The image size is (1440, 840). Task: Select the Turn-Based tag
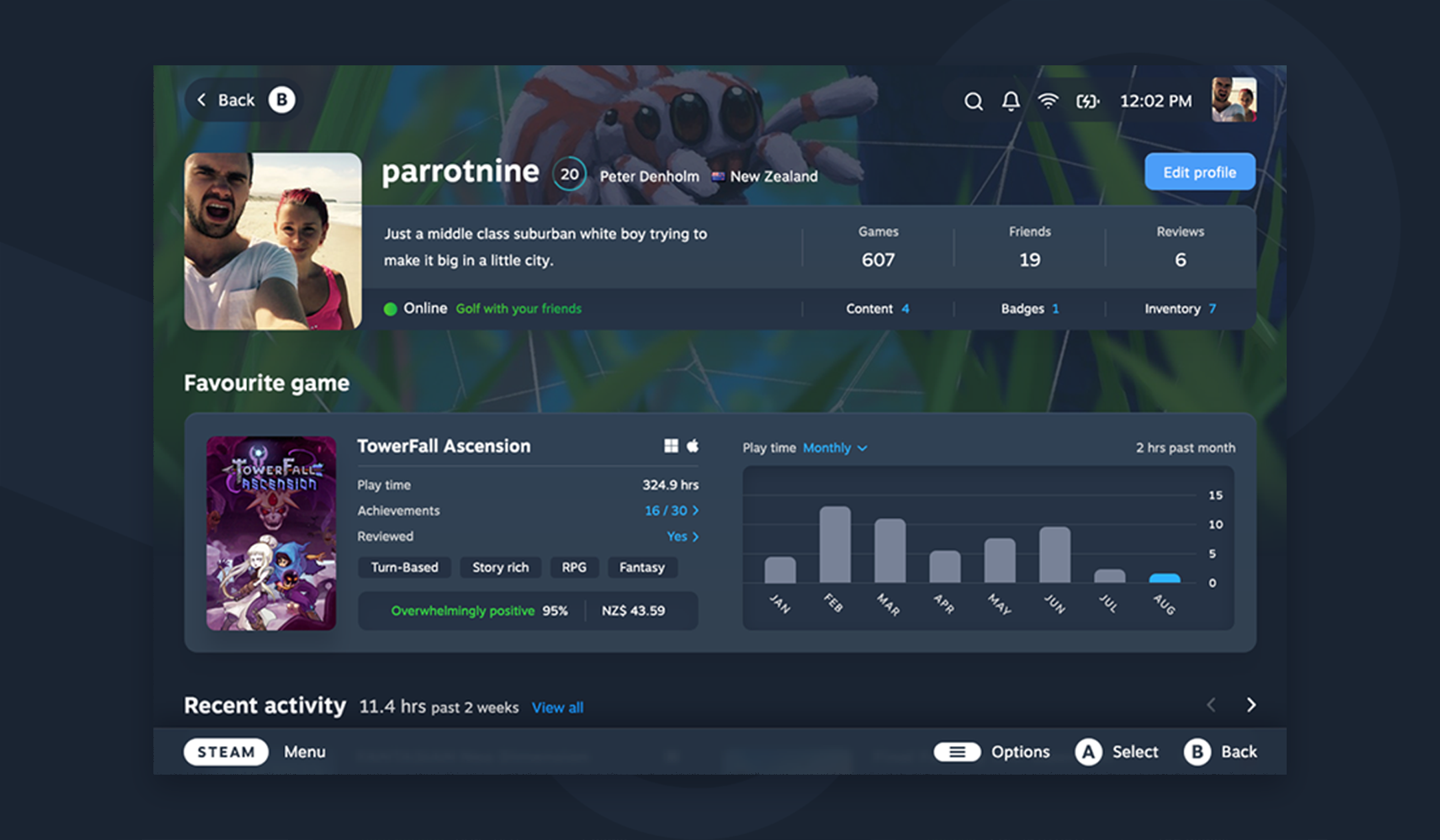405,567
